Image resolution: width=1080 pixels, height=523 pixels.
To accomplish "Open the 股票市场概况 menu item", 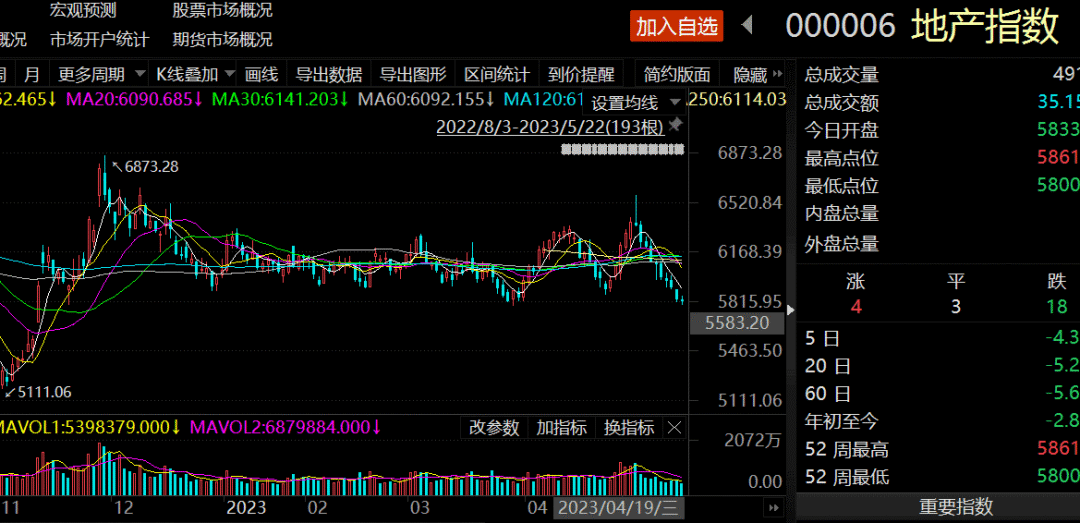I will [x=222, y=11].
